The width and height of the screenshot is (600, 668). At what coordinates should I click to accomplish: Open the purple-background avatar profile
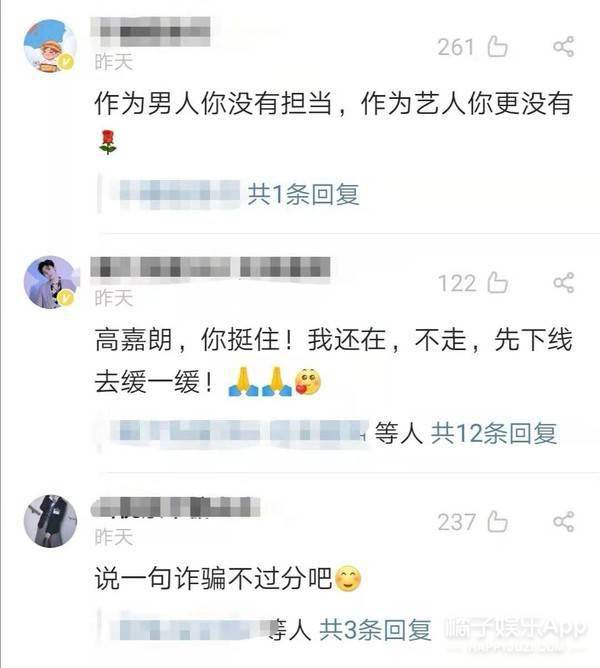(x=50, y=282)
